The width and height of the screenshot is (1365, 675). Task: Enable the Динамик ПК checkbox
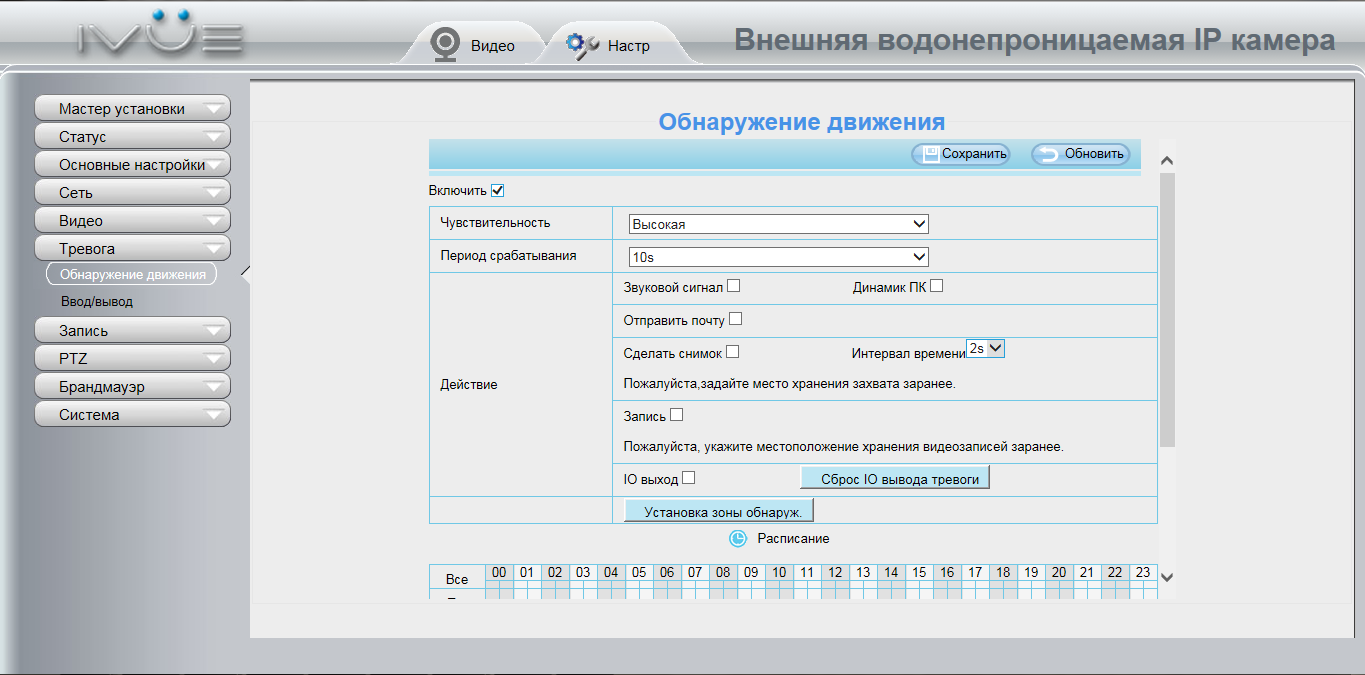point(936,286)
